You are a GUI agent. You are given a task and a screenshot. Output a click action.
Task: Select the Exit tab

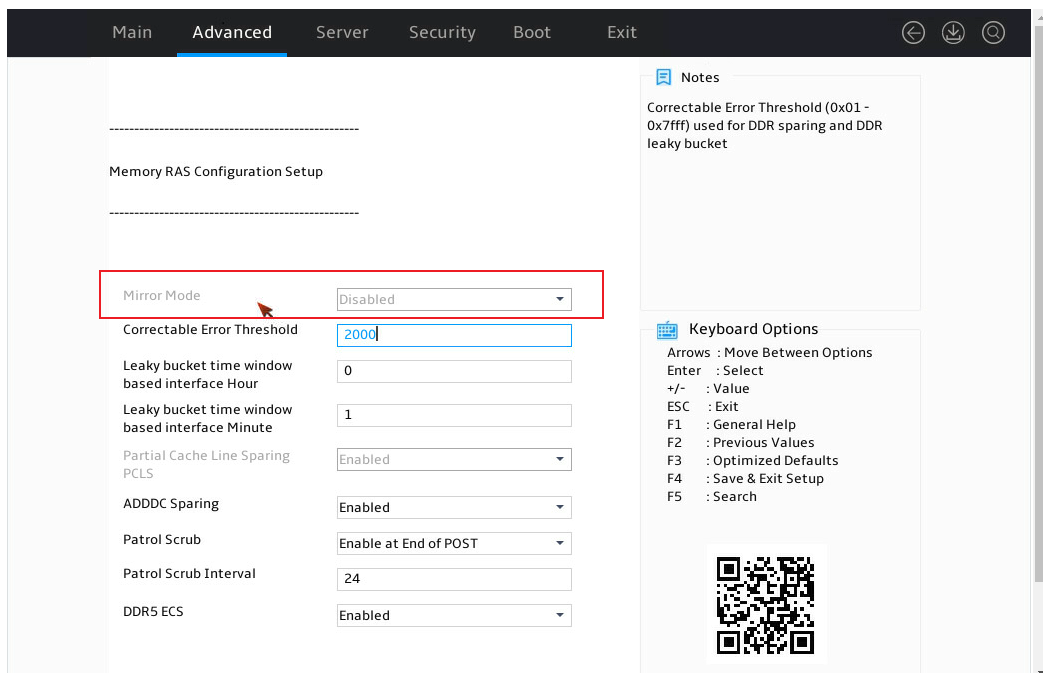[x=621, y=32]
